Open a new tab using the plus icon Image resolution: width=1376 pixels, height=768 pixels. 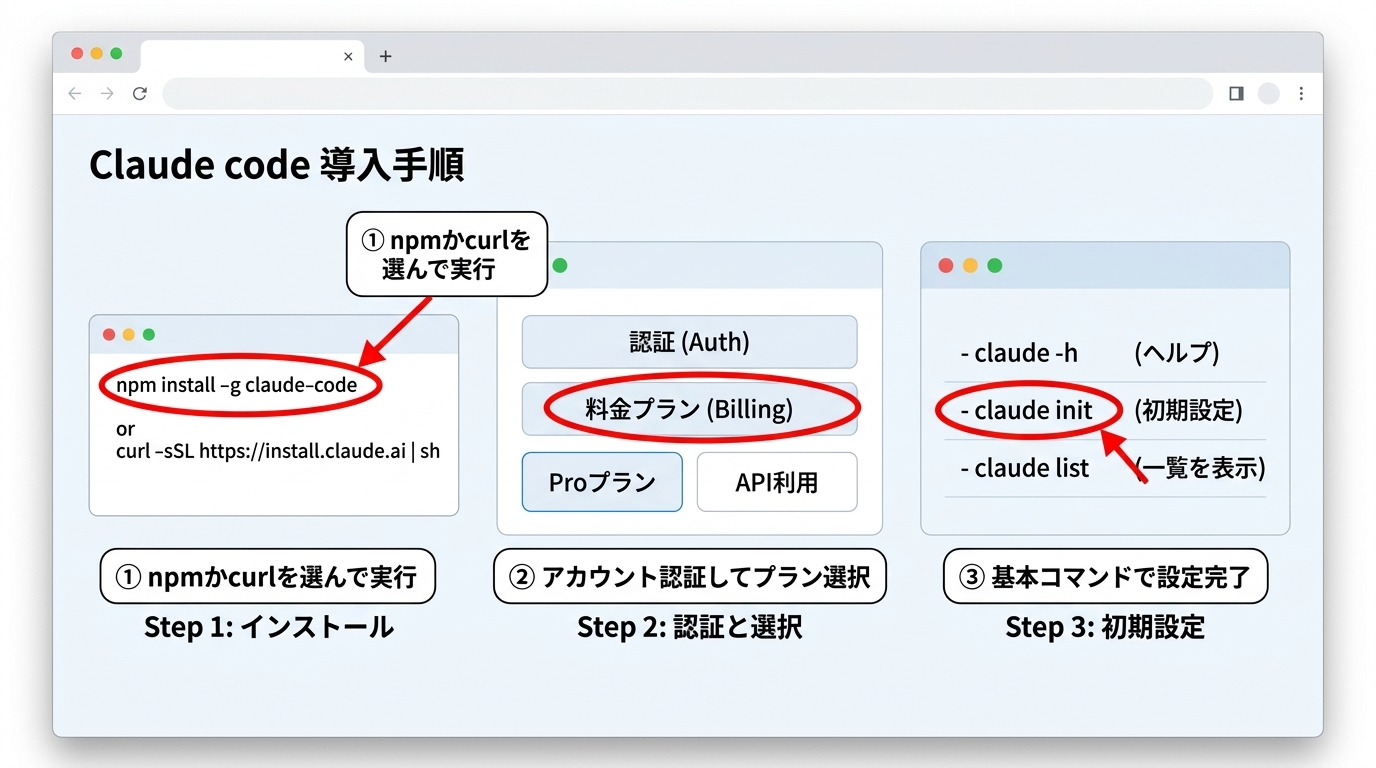point(385,57)
